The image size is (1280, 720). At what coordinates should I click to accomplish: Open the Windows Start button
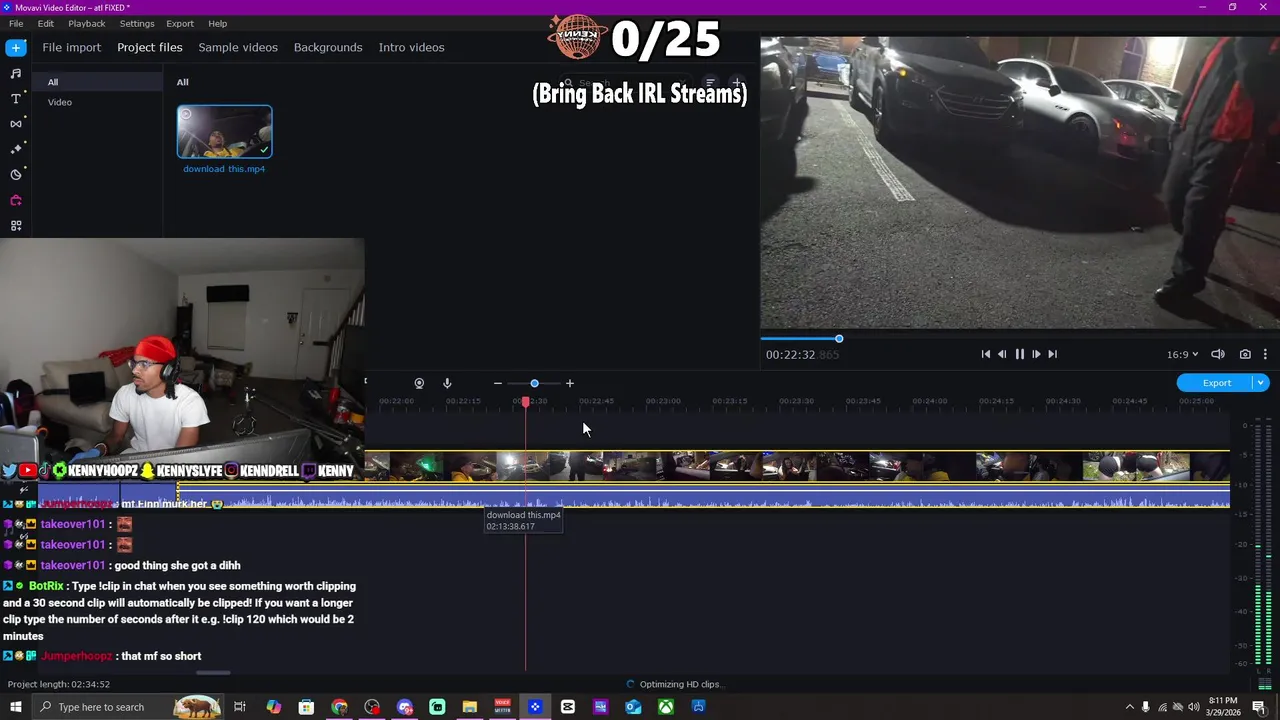click(16, 707)
